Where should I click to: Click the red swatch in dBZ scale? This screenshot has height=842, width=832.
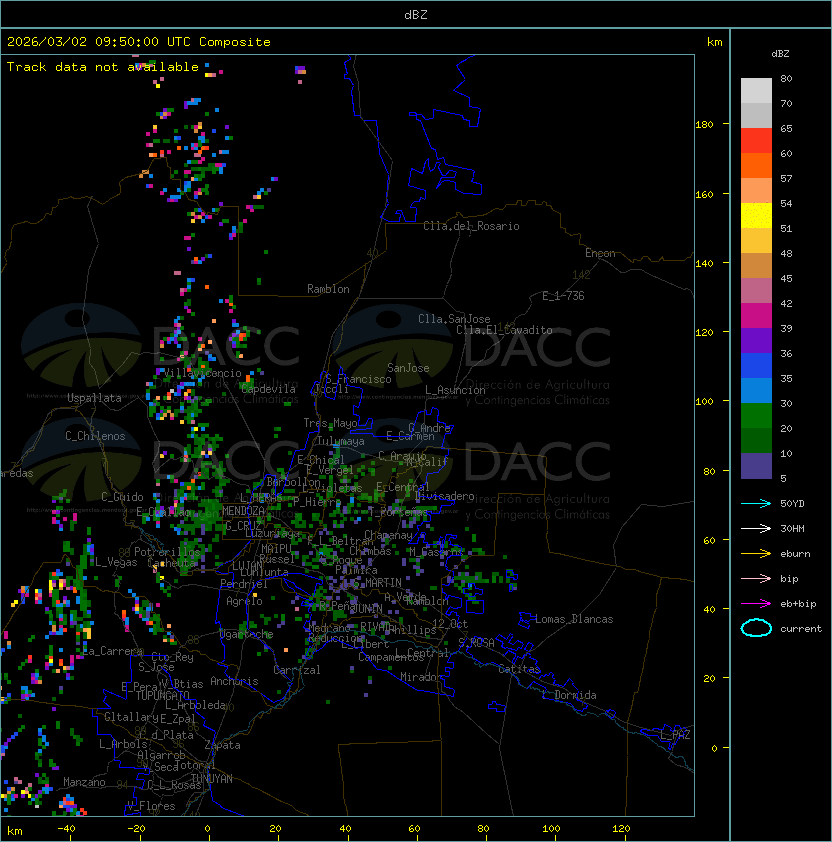click(x=756, y=140)
